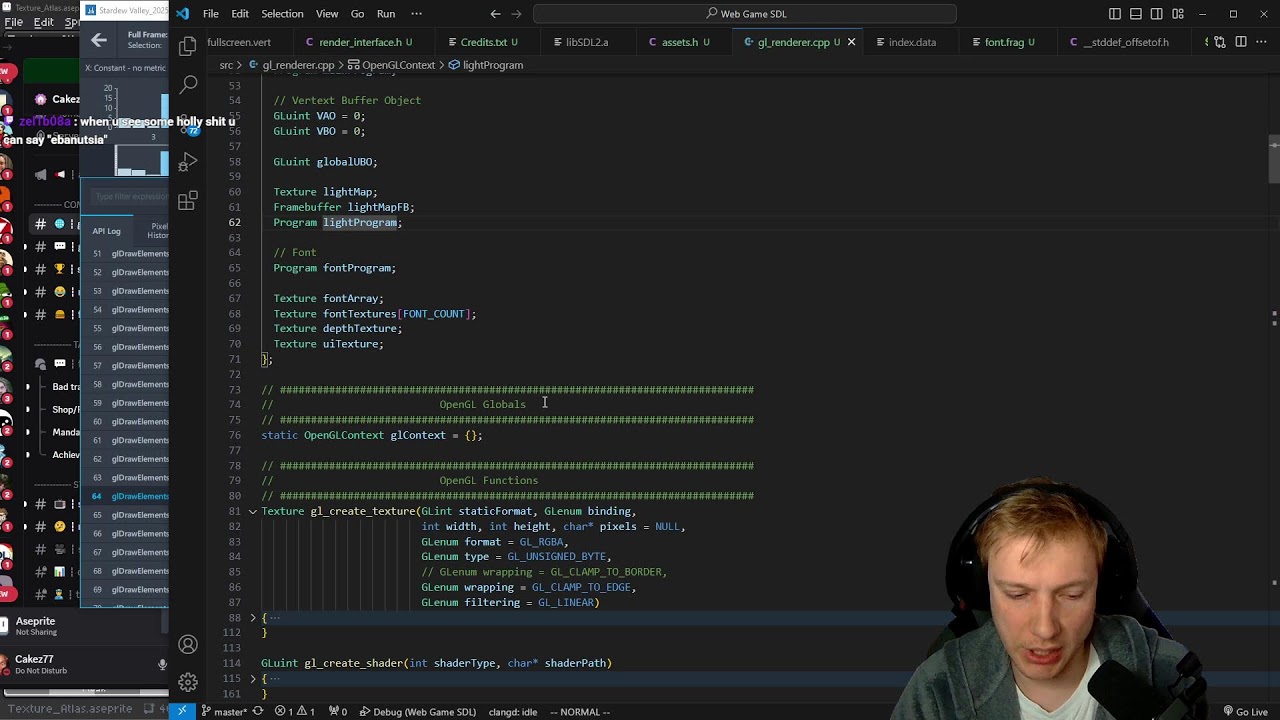Click glContext variable name on line 76
The width and height of the screenshot is (1280, 720).
click(418, 435)
